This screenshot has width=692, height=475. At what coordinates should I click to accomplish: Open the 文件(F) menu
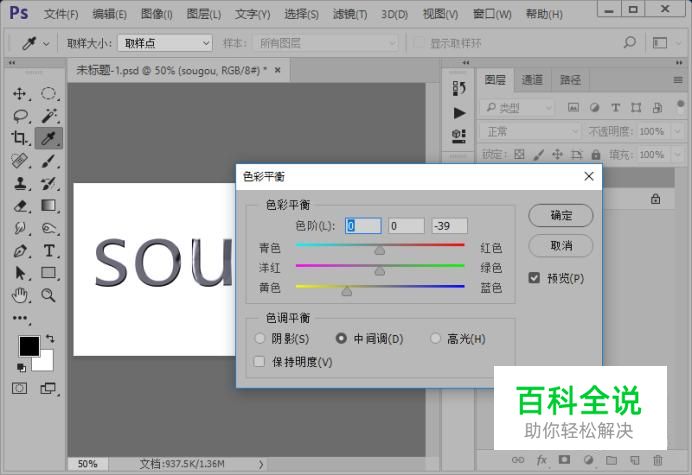point(61,14)
